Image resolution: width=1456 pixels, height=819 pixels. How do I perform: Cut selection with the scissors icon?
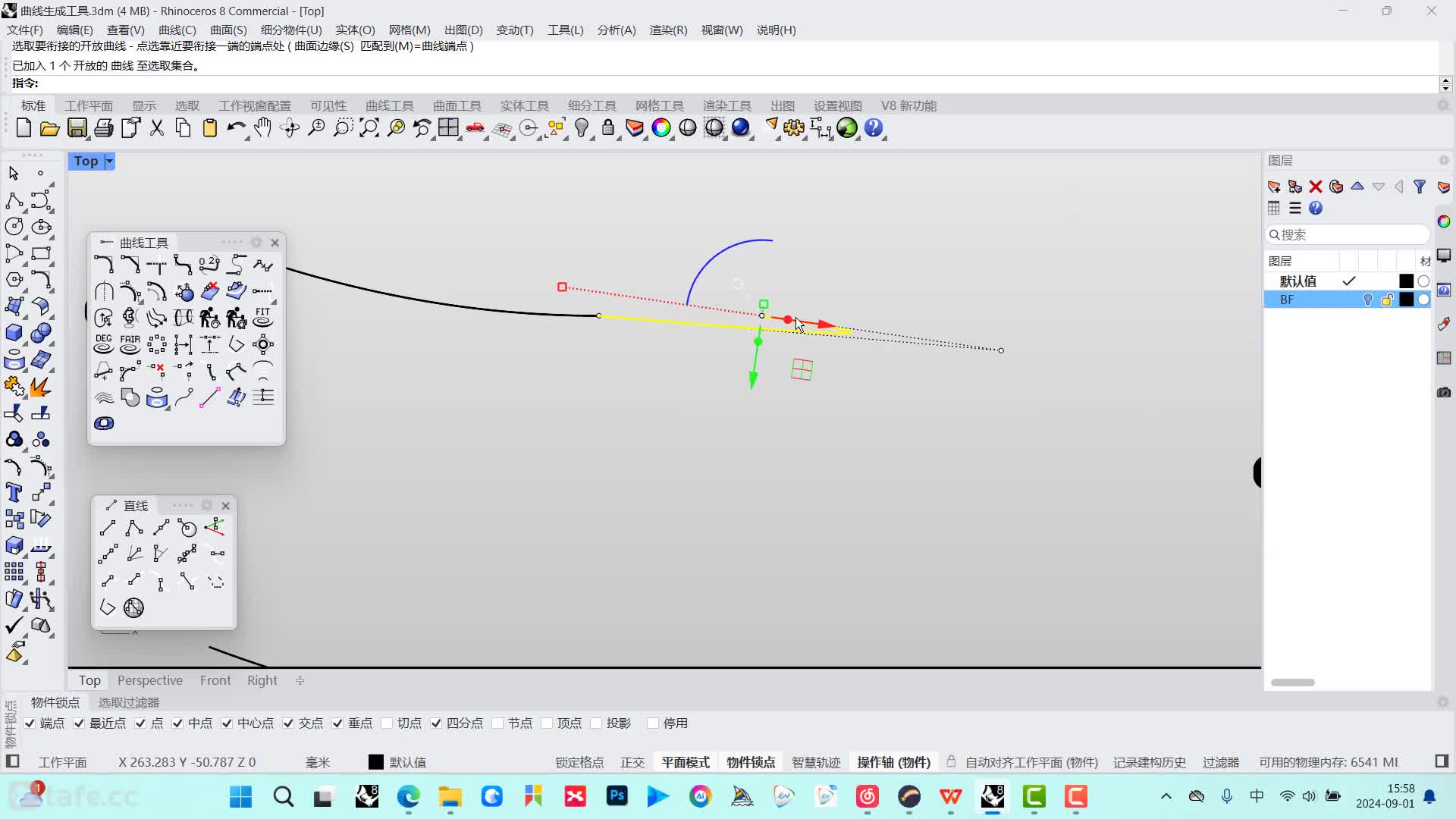pos(157,128)
